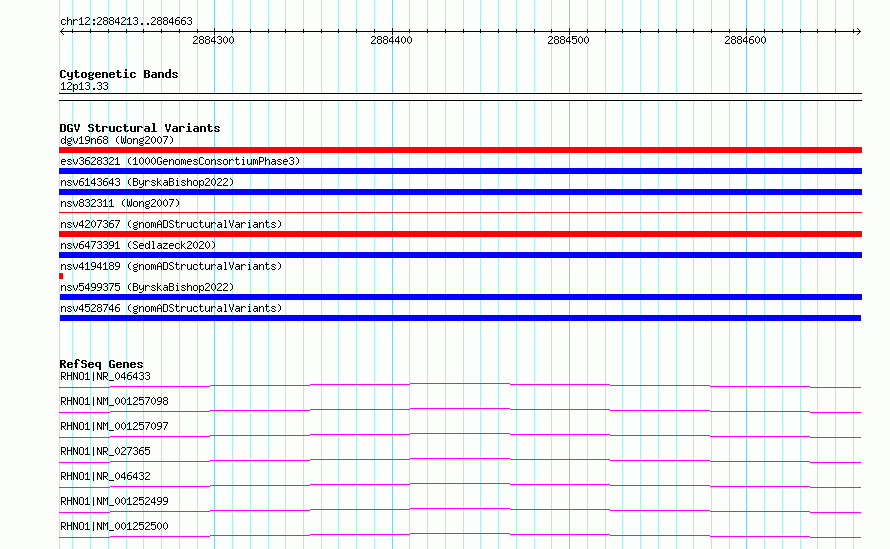Click the right arrow end of ruler
This screenshot has width=890, height=549.
tap(858, 31)
